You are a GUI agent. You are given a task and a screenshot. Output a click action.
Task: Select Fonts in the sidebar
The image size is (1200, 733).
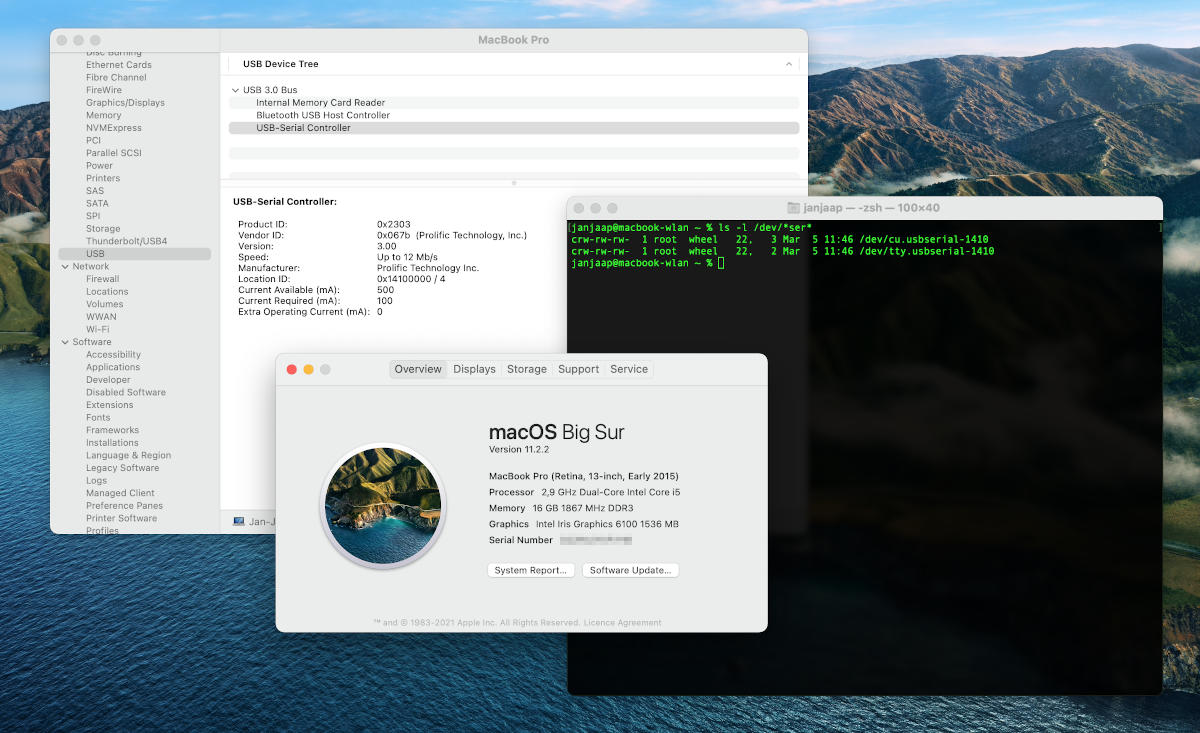click(x=98, y=418)
